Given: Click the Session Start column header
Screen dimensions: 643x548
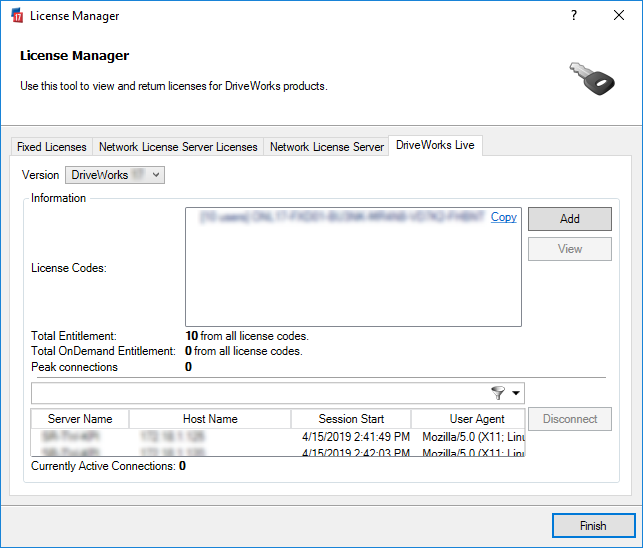Looking at the screenshot, I should click(x=351, y=419).
